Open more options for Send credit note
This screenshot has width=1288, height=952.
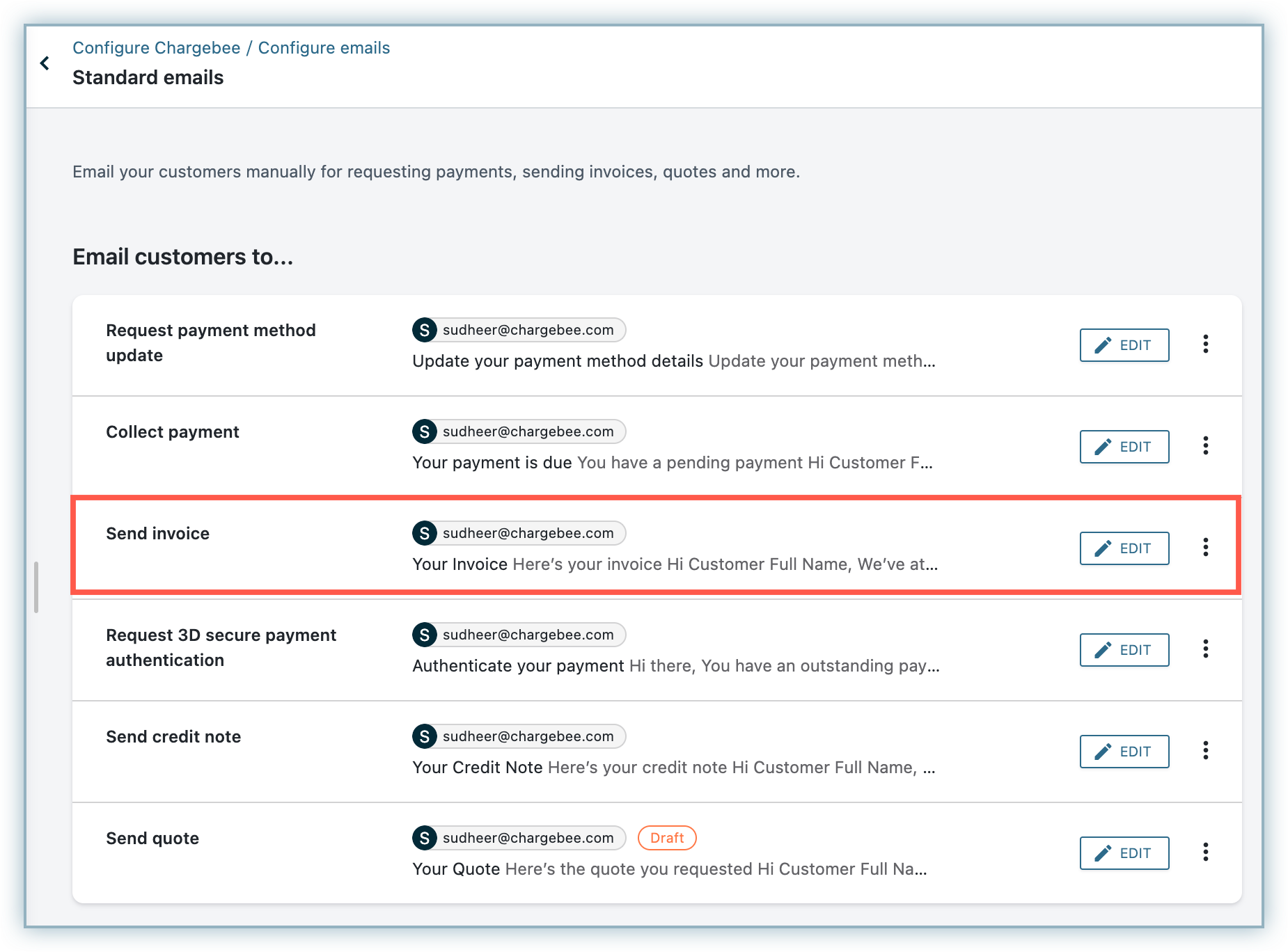tap(1205, 751)
